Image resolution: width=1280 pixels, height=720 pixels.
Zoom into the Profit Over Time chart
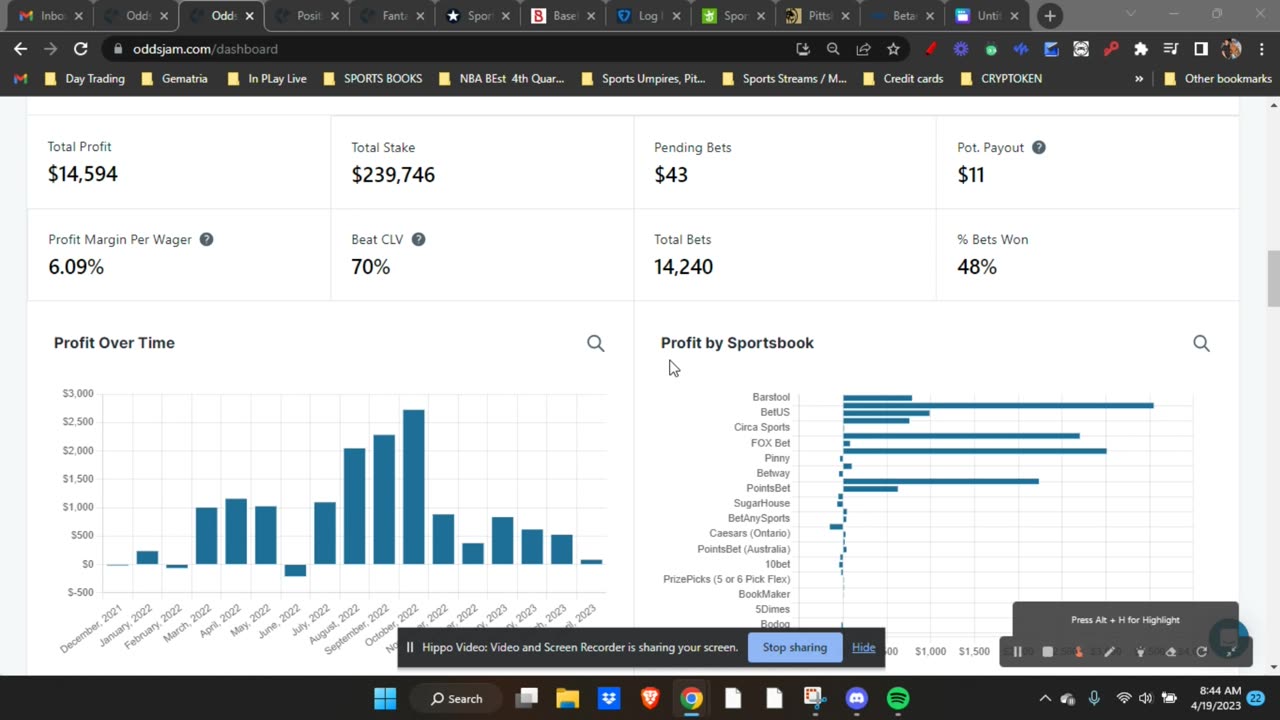[596, 343]
